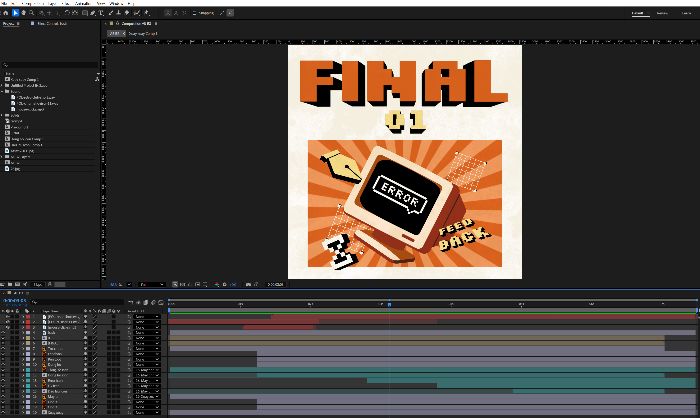Open viewer resolution dropdown
Screen dimensions: 700x418
[x=152, y=284]
